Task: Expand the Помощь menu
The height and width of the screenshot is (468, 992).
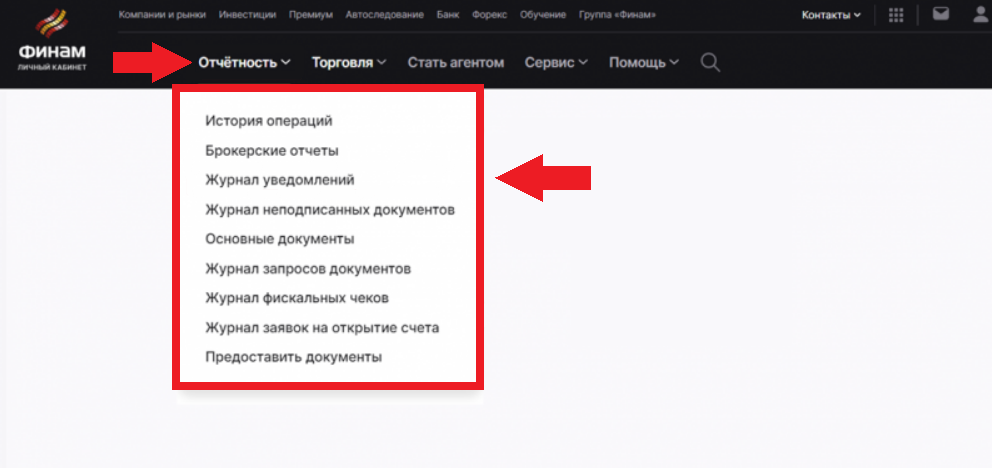Action: tap(643, 62)
